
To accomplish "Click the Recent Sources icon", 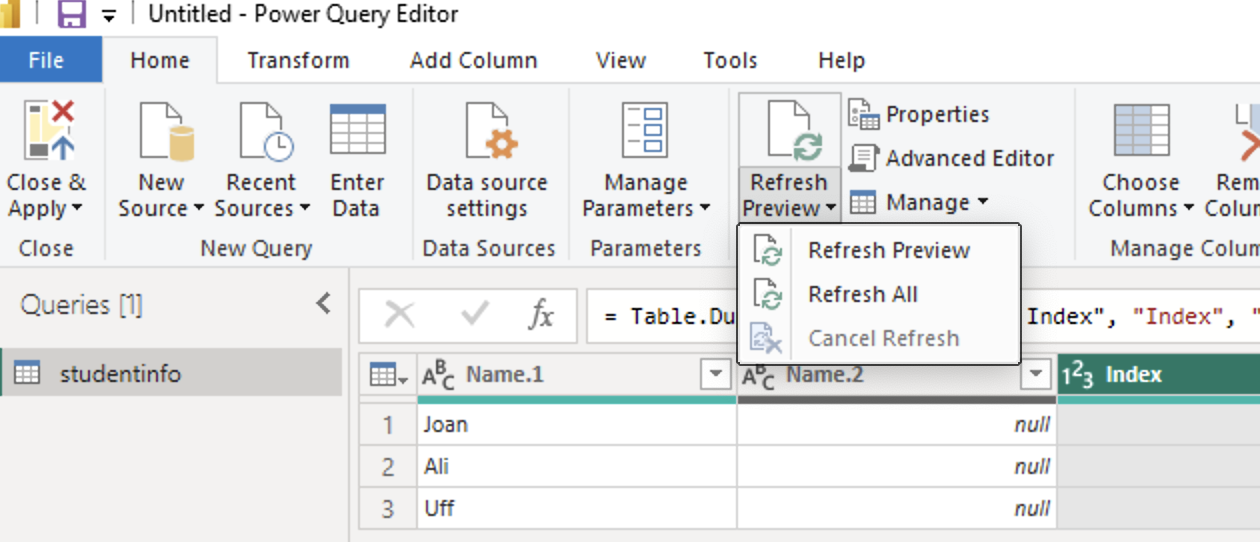I will (264, 130).
